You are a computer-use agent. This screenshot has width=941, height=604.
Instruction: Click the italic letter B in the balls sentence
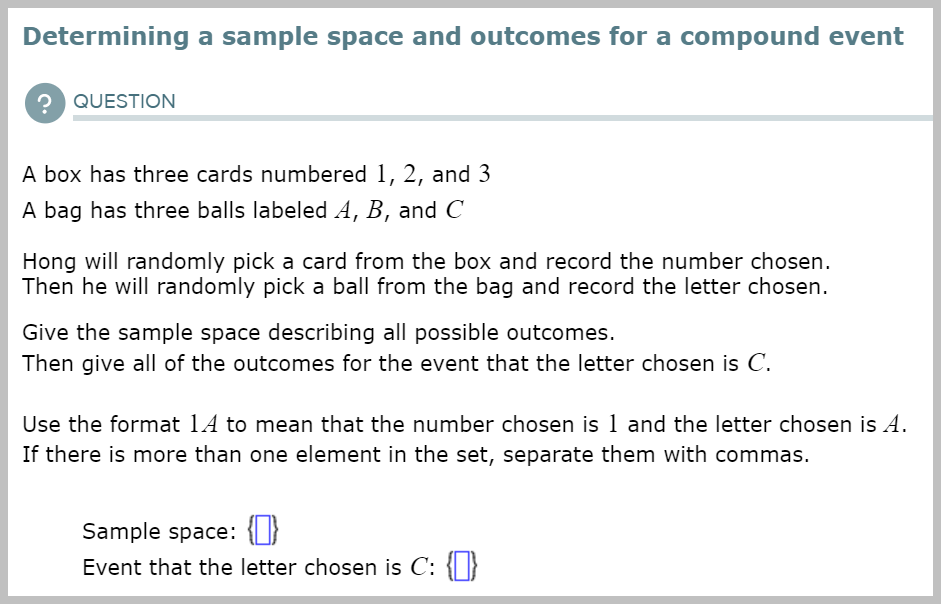[374, 210]
